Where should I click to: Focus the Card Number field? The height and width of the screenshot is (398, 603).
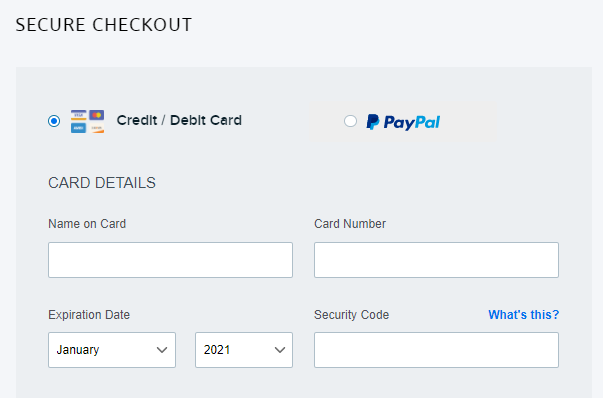[436, 260]
